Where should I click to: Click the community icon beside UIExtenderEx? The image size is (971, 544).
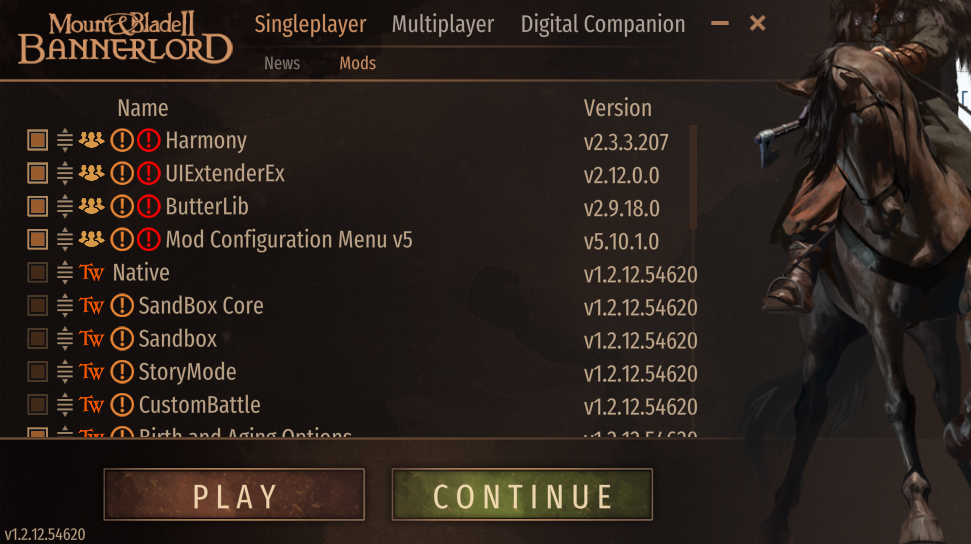pyautogui.click(x=91, y=173)
